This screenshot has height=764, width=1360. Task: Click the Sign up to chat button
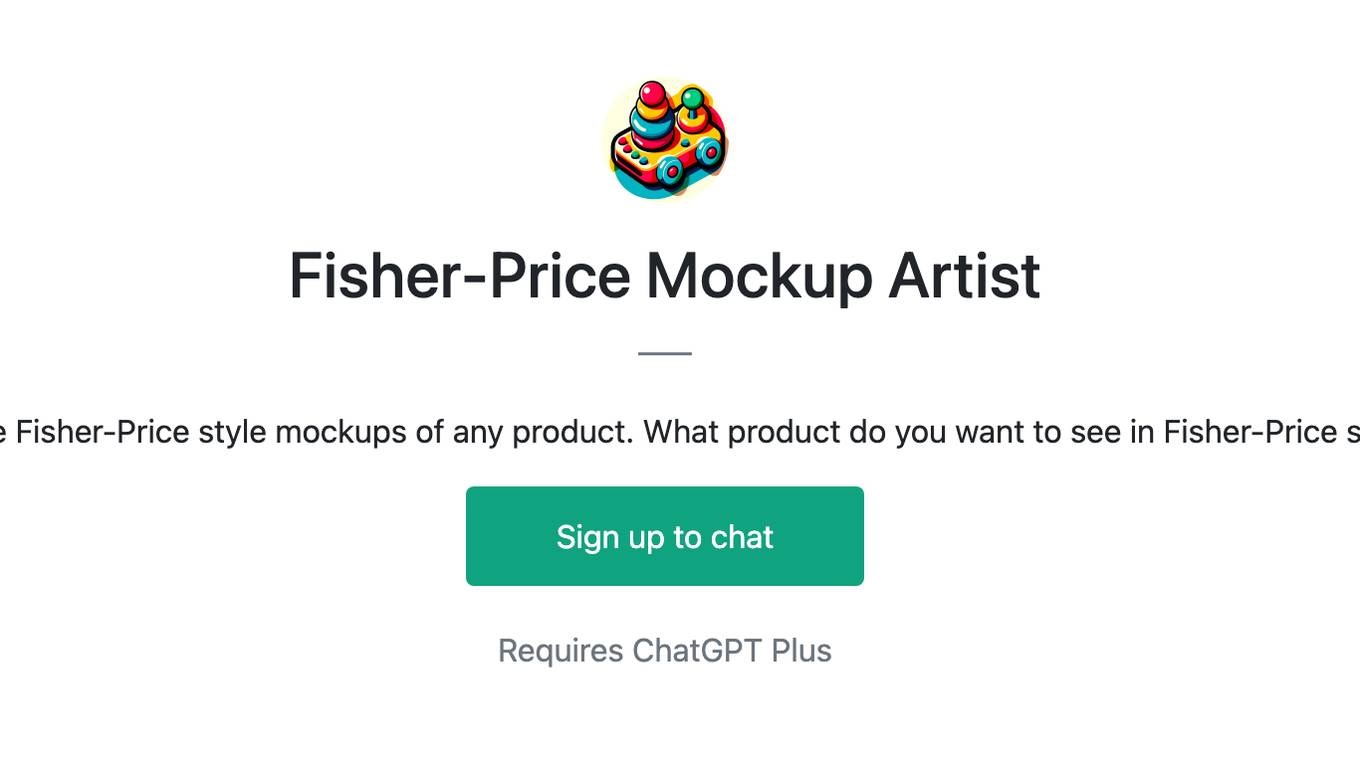coord(665,536)
